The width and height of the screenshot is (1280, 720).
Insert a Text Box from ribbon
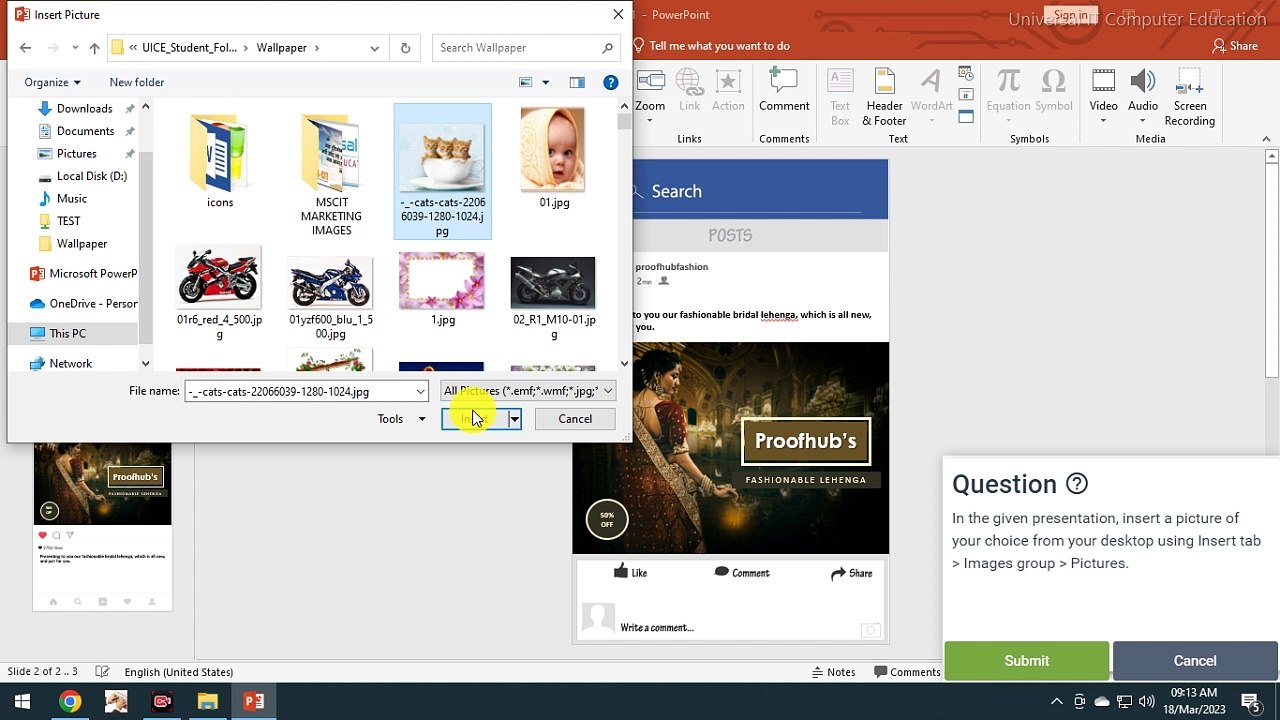(x=840, y=98)
